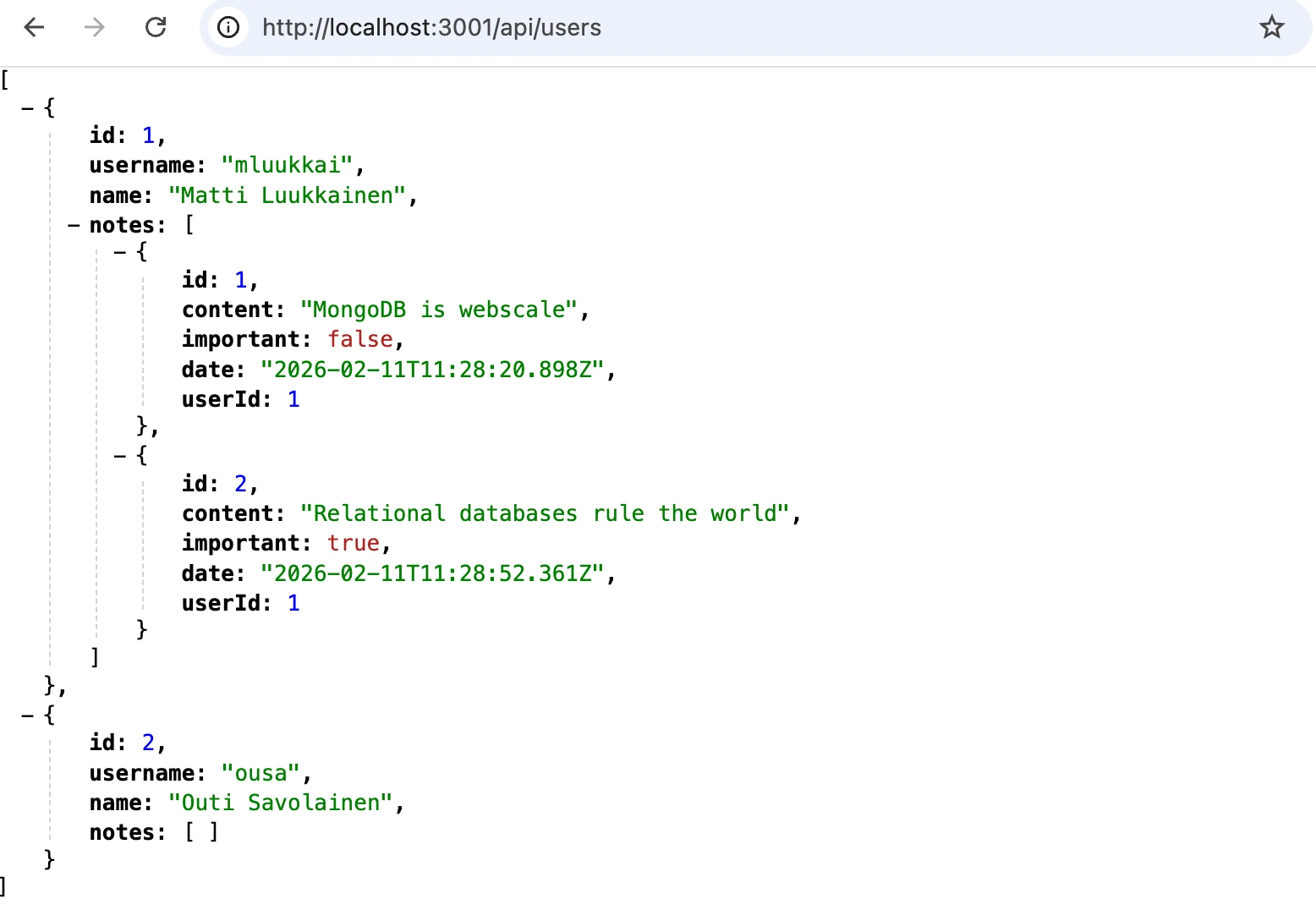The height and width of the screenshot is (910, 1316).
Task: Click the name value "Matti Luukkainen"
Action: pyautogui.click(x=287, y=195)
